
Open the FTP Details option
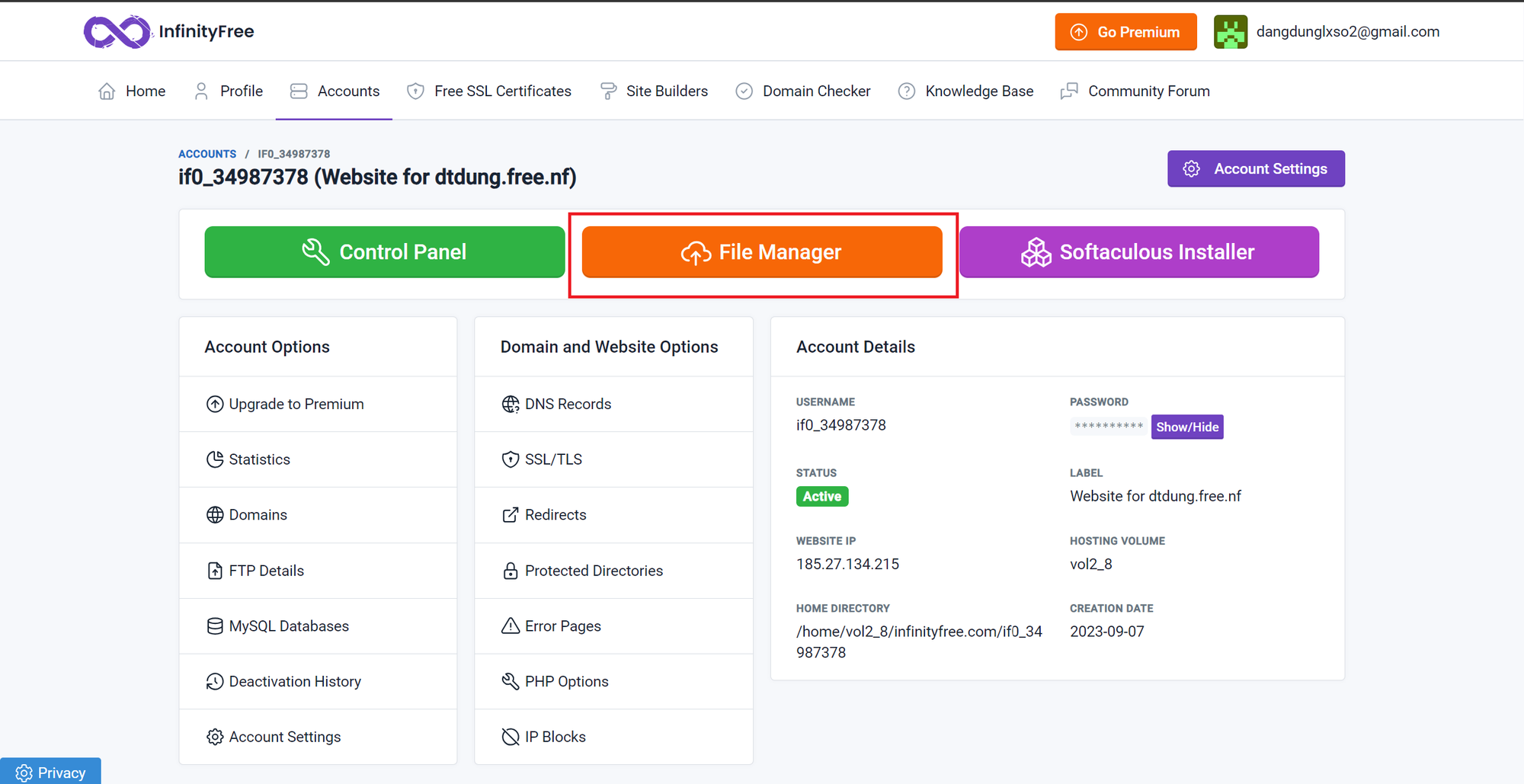coord(318,571)
